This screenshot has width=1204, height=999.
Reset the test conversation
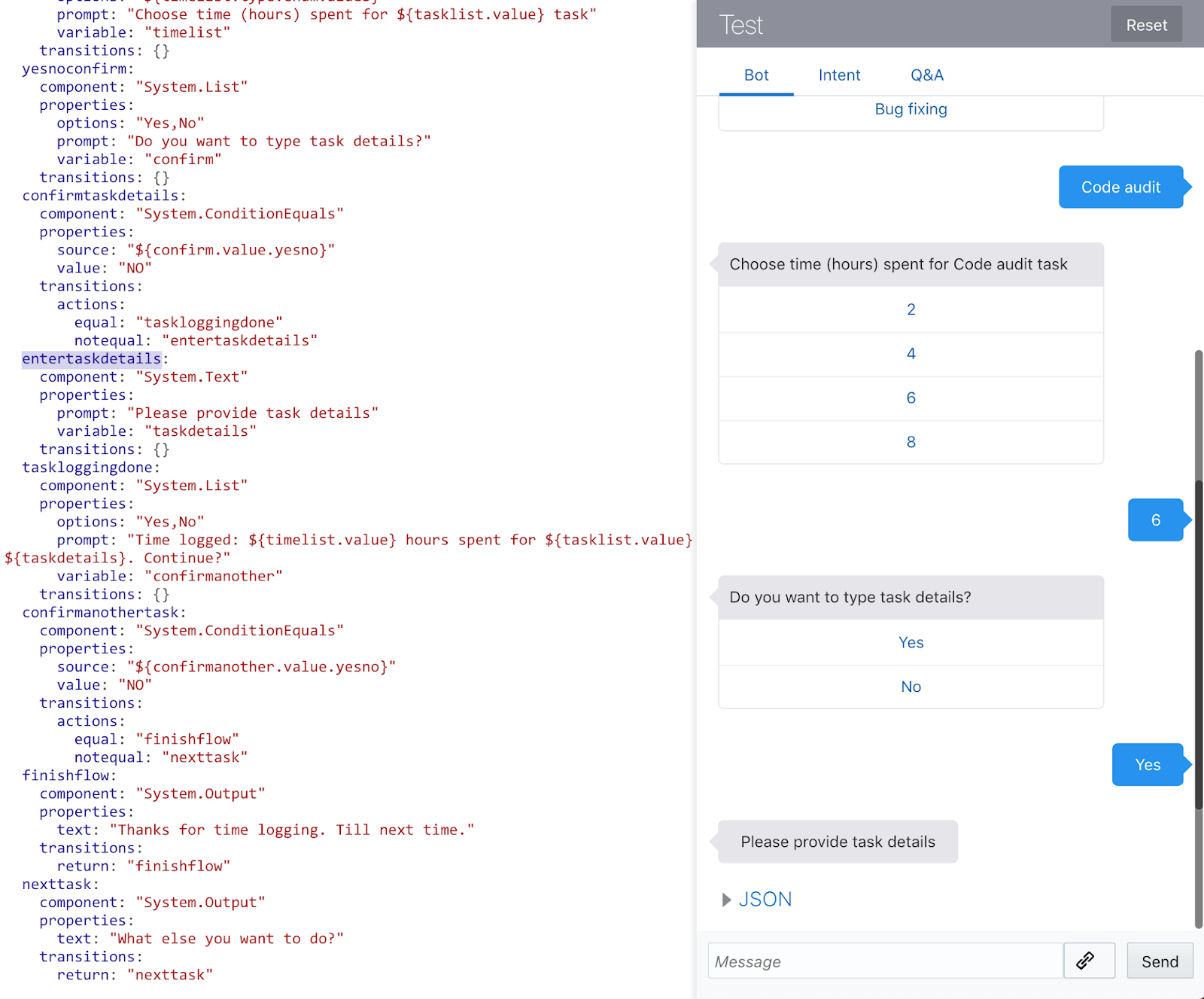(1146, 24)
